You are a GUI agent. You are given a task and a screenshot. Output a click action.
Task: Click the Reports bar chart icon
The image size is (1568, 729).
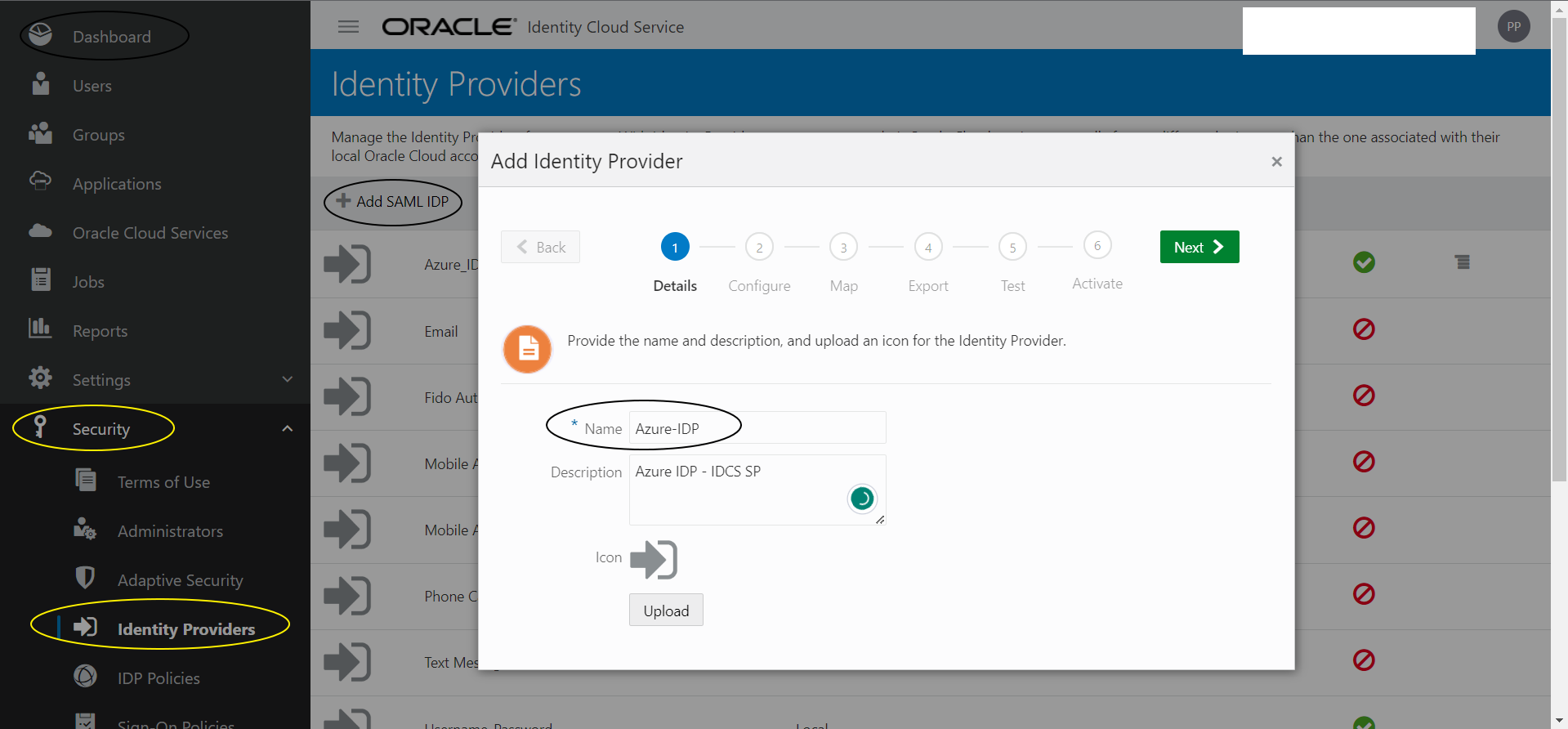pos(40,329)
